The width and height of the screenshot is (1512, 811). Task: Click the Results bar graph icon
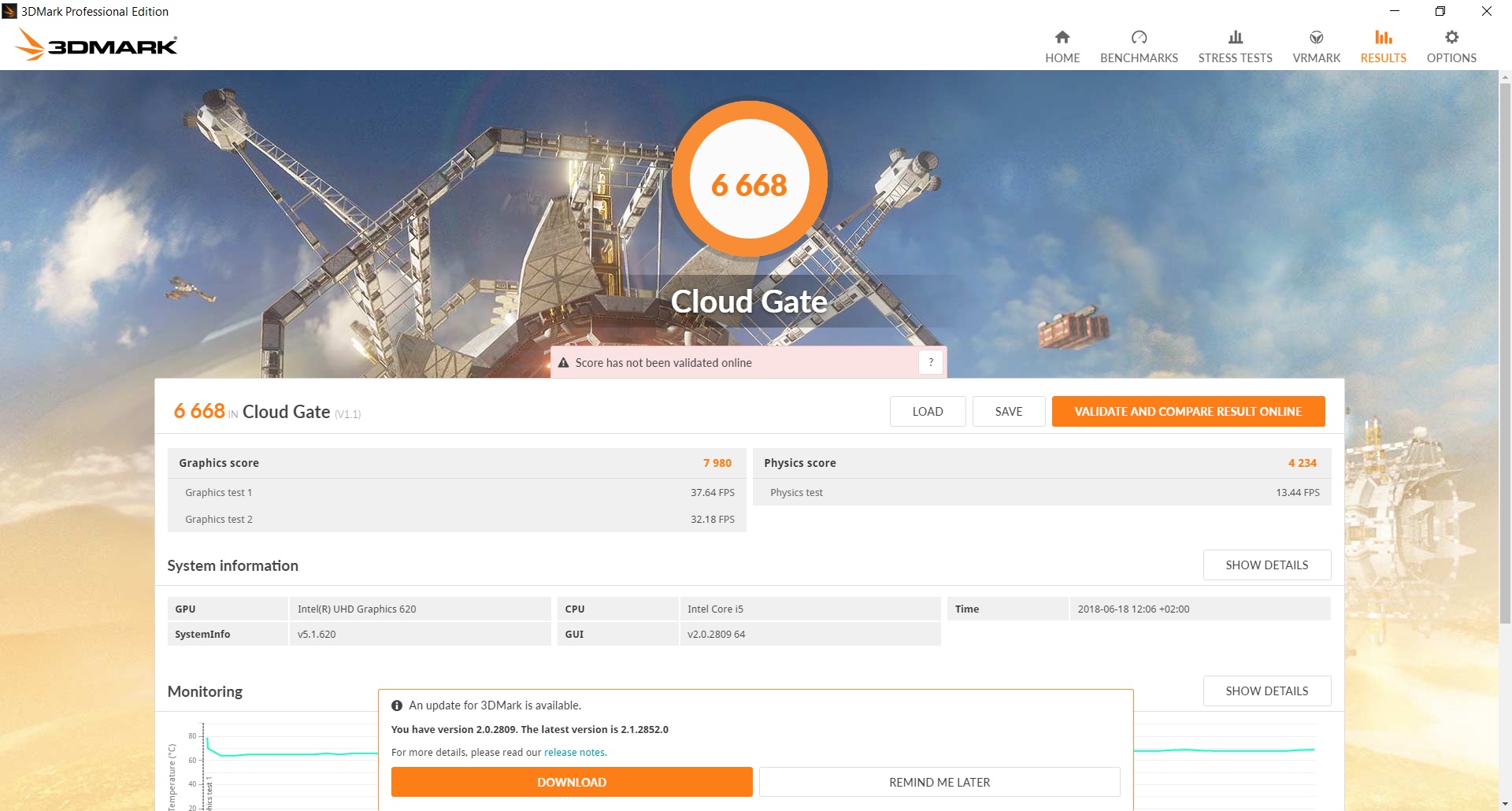pos(1384,37)
